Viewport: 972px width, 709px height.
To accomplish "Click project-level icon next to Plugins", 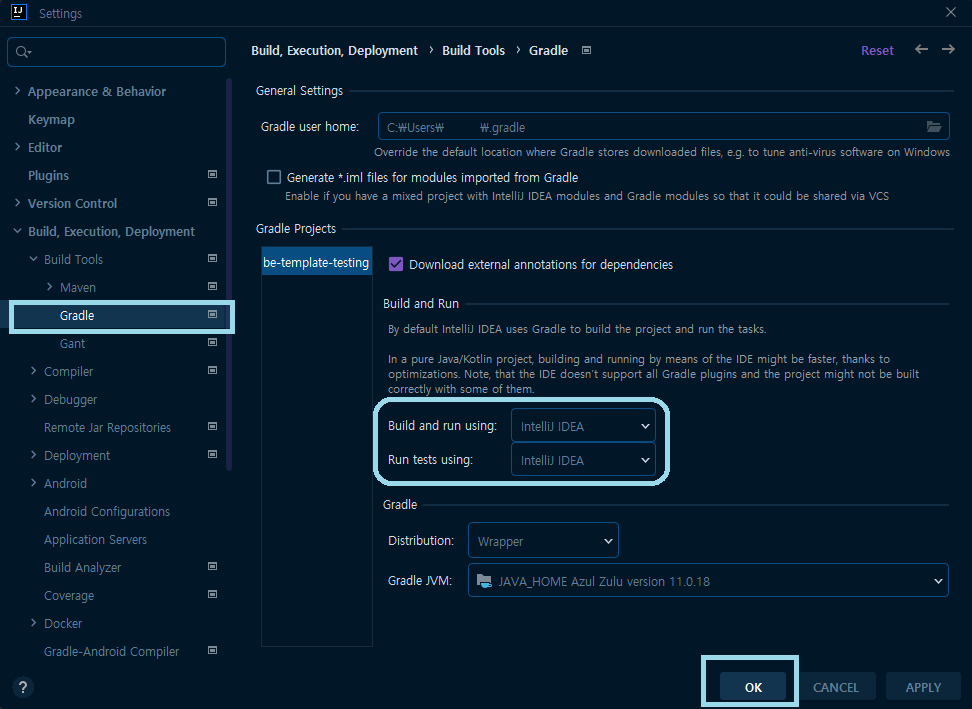I will click(213, 174).
